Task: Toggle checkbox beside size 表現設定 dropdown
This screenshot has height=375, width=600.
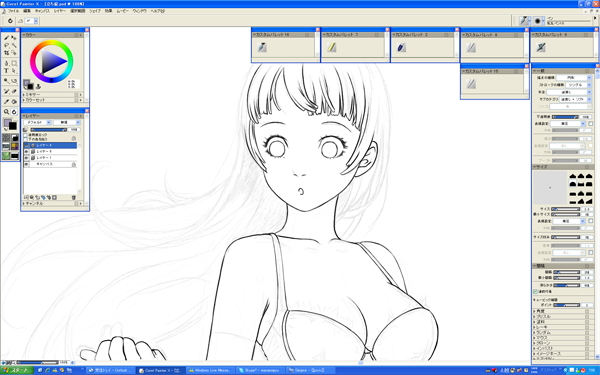Action: (x=590, y=221)
